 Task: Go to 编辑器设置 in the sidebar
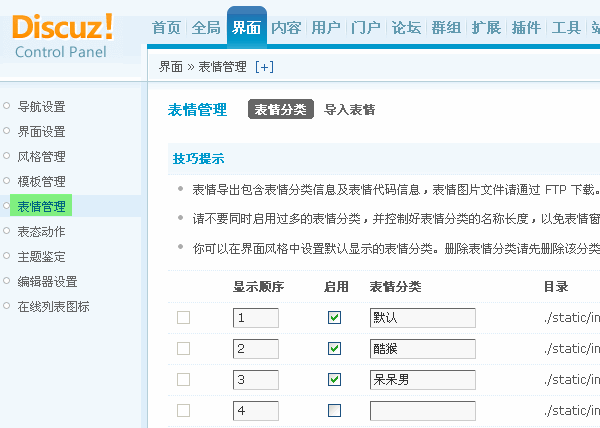click(x=47, y=282)
